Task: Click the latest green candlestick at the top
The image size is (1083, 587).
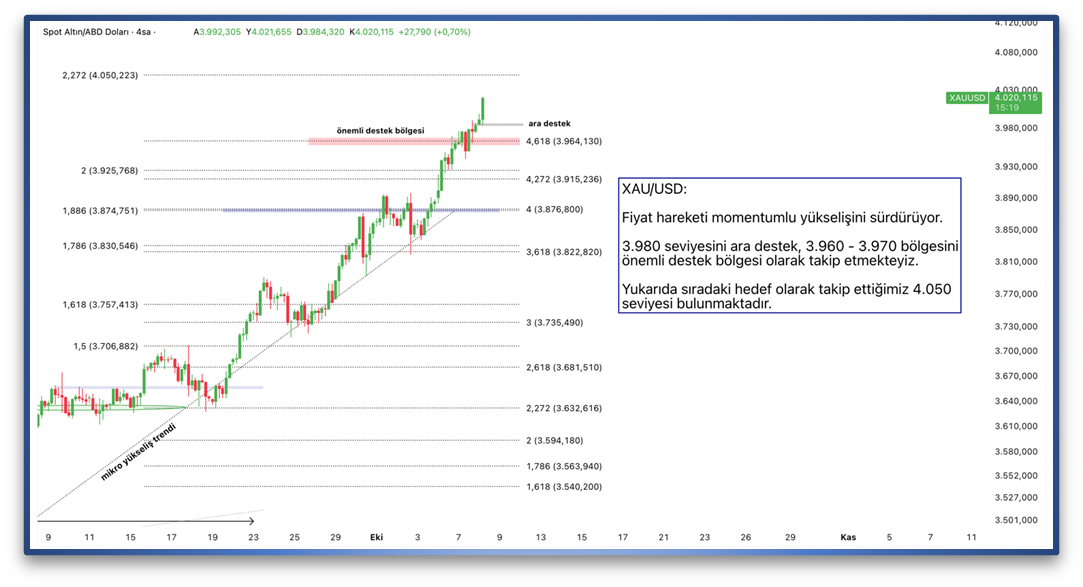Action: pos(482,110)
